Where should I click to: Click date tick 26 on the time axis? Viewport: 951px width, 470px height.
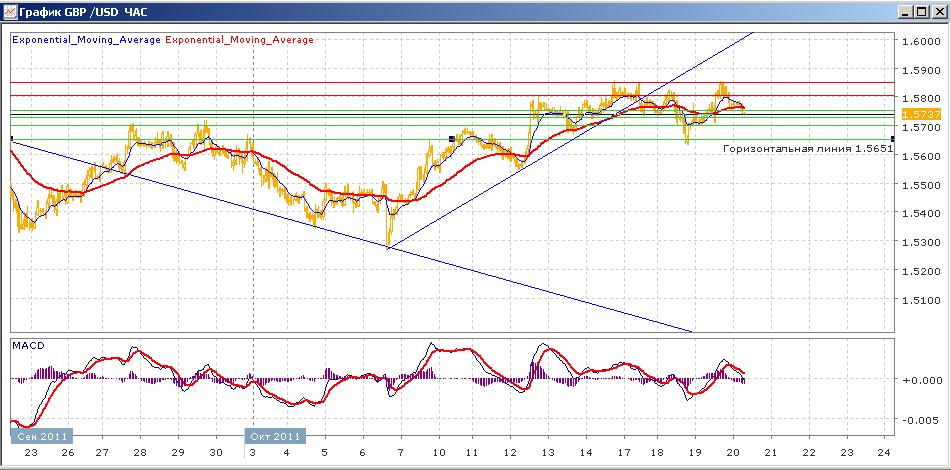(67, 452)
